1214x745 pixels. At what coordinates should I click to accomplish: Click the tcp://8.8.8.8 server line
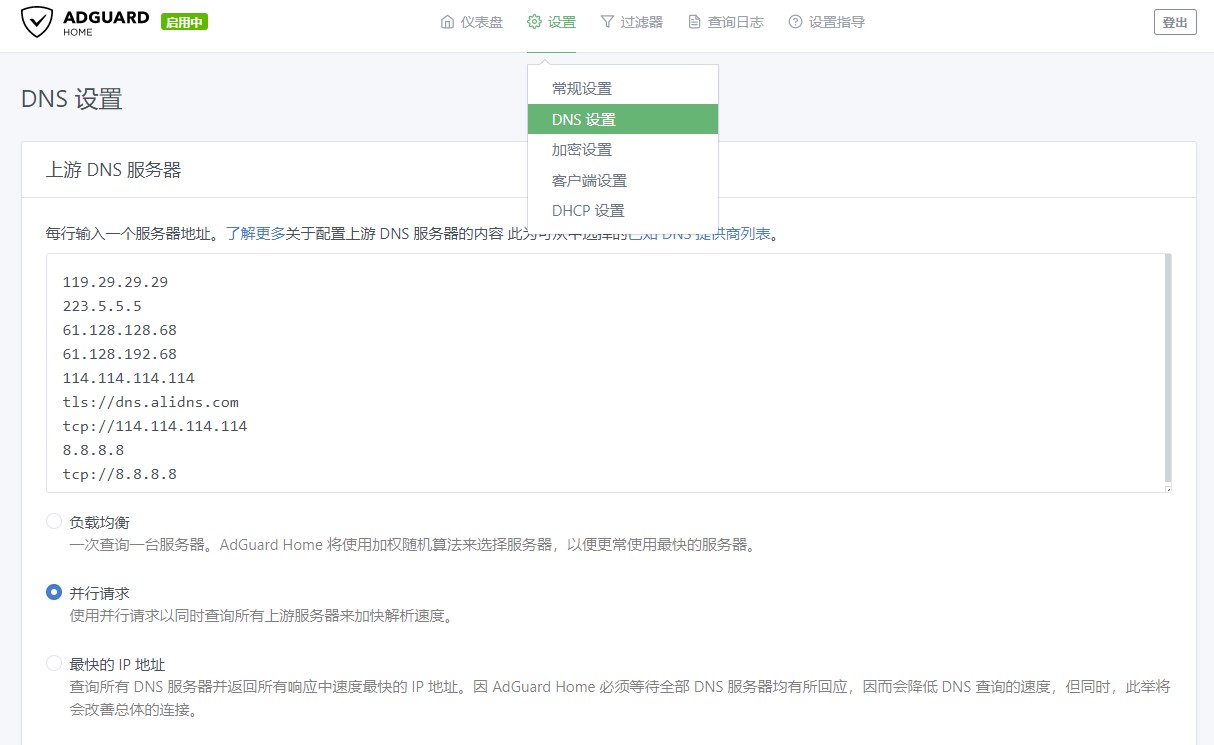119,474
